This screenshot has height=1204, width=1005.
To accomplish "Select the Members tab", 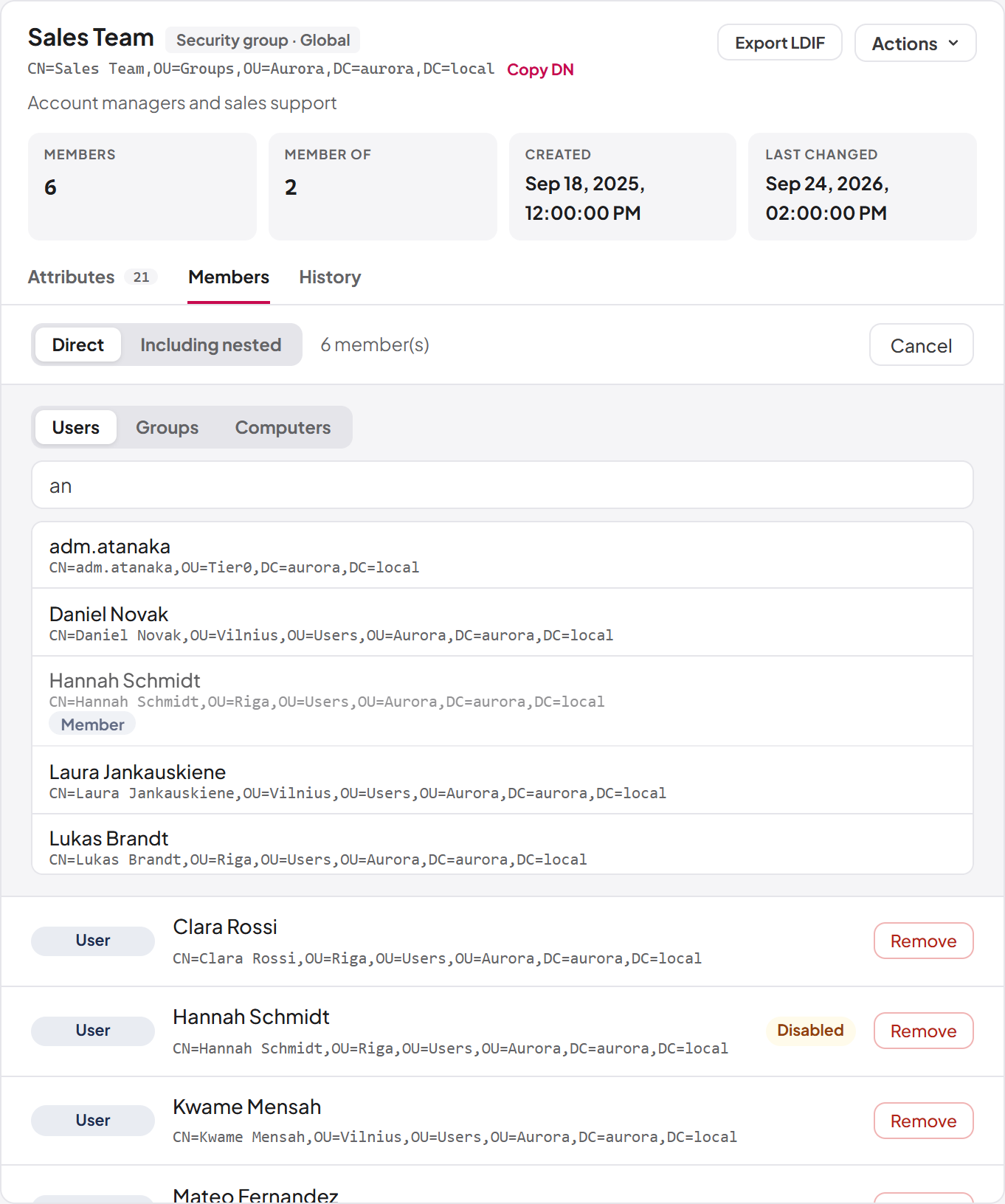I will [x=229, y=277].
